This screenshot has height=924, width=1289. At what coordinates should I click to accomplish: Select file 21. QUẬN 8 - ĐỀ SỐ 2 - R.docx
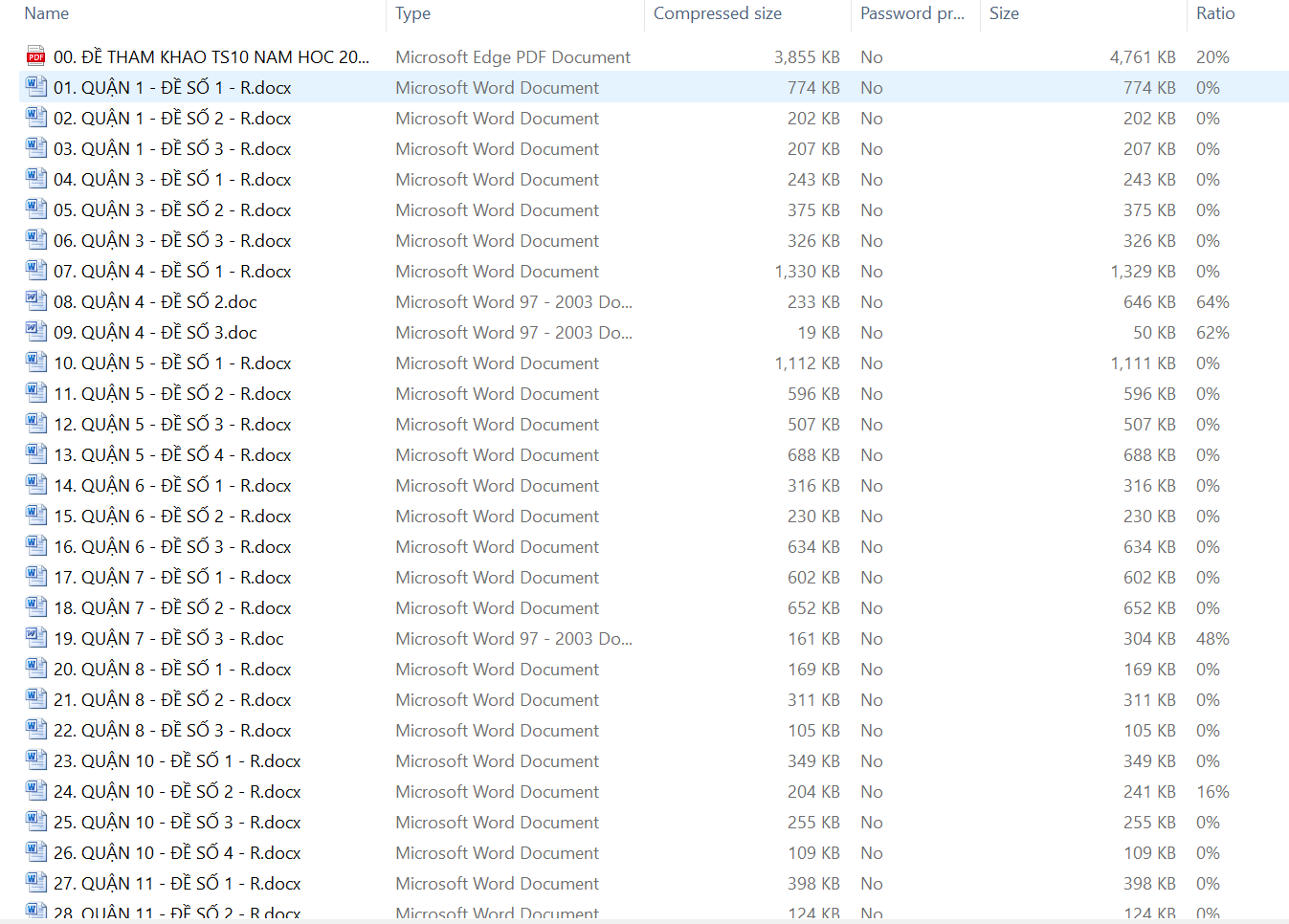[172, 700]
